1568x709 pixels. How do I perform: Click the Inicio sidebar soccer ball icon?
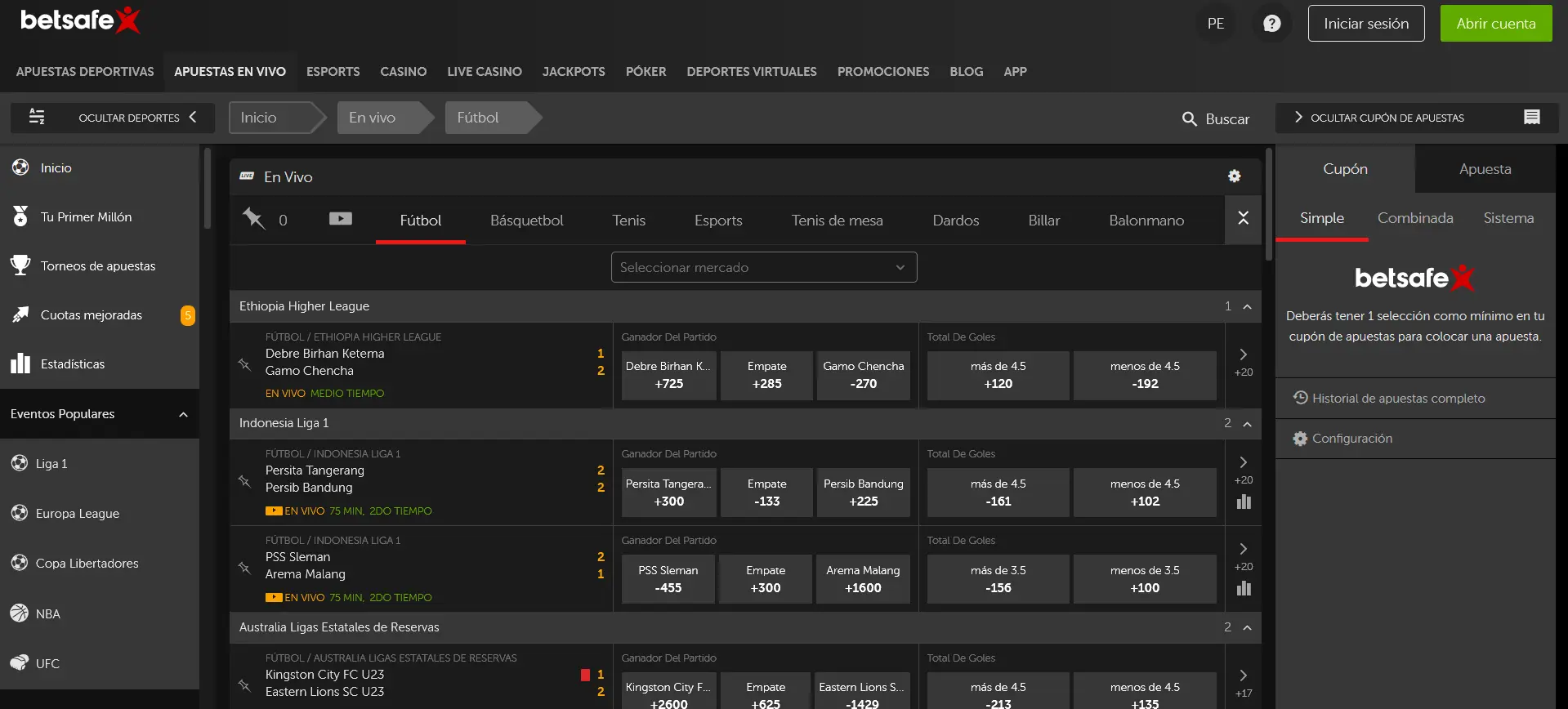tap(20, 167)
